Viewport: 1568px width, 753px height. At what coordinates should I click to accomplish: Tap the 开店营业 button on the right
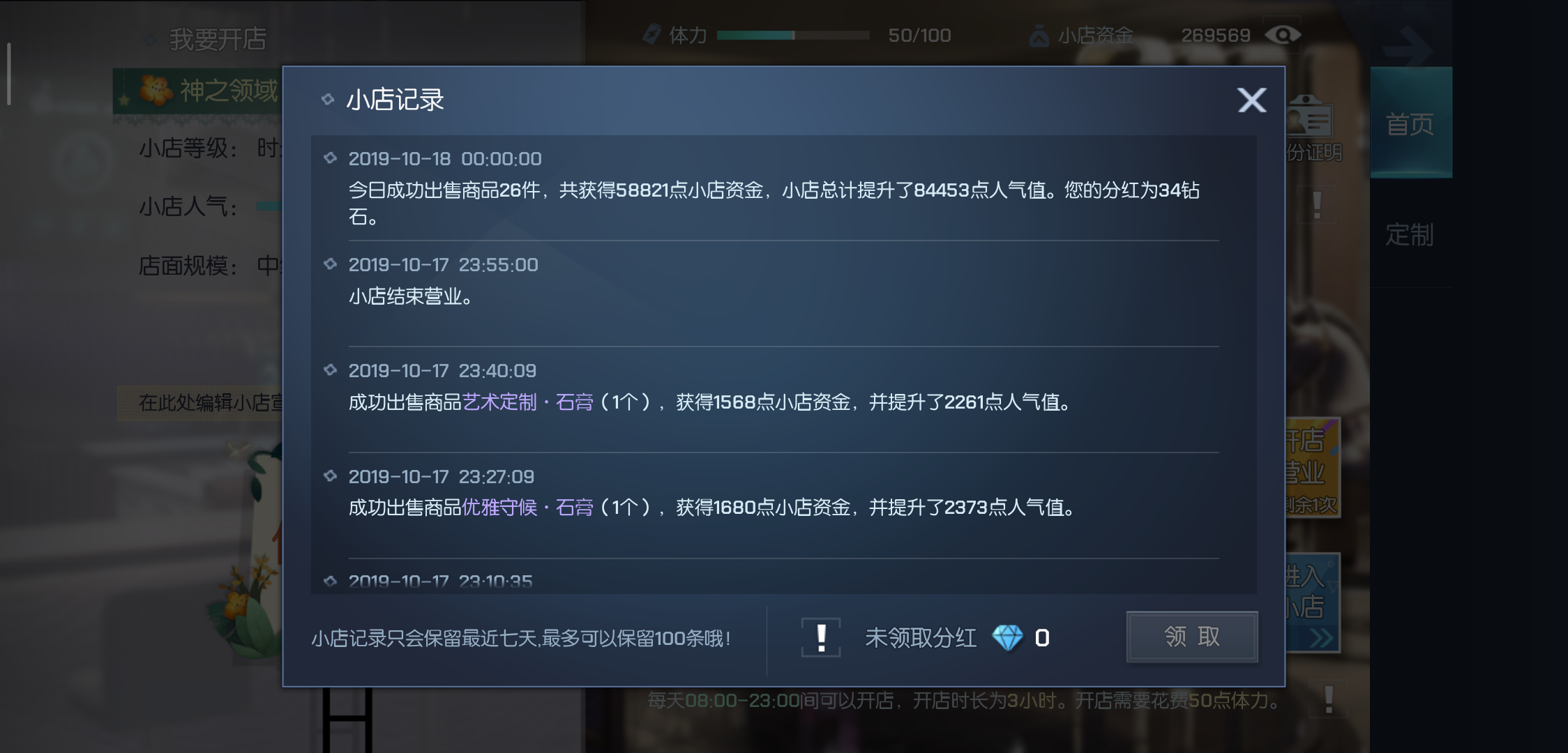[x=1312, y=468]
